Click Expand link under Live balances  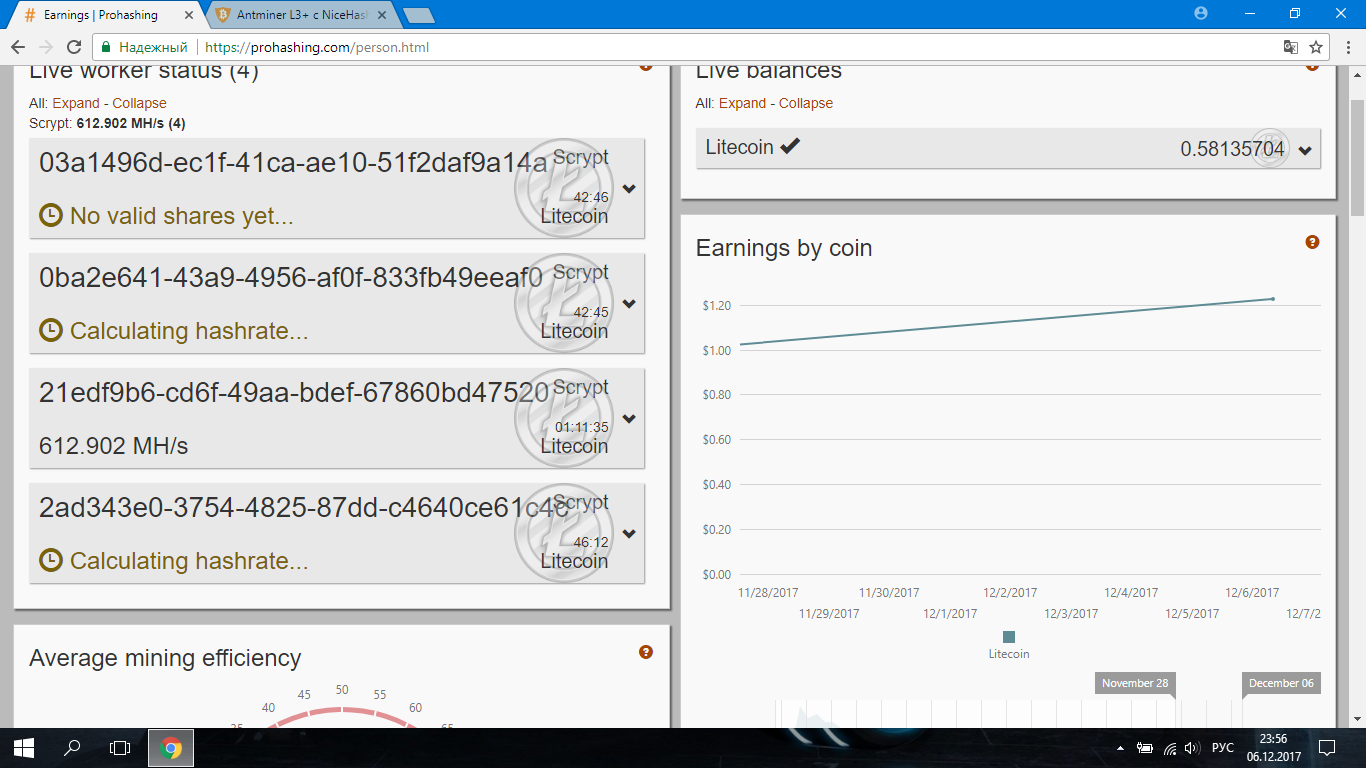(742, 103)
